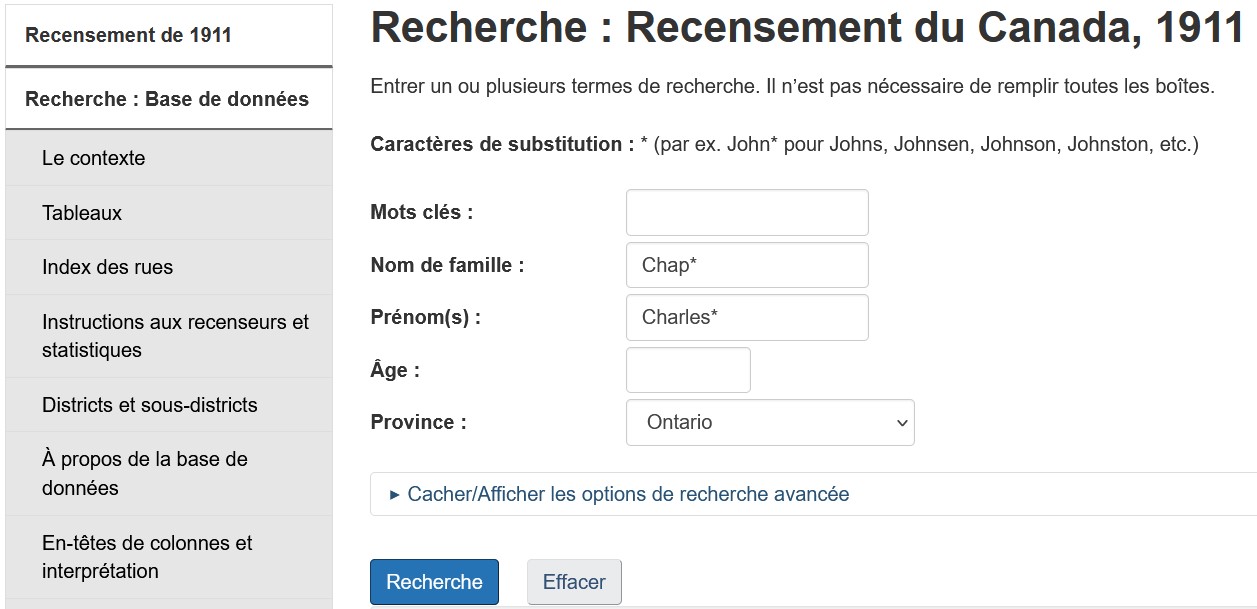The image size is (1257, 609).
Task: Navigate to Districts et sous-districts
Action: pos(149,405)
